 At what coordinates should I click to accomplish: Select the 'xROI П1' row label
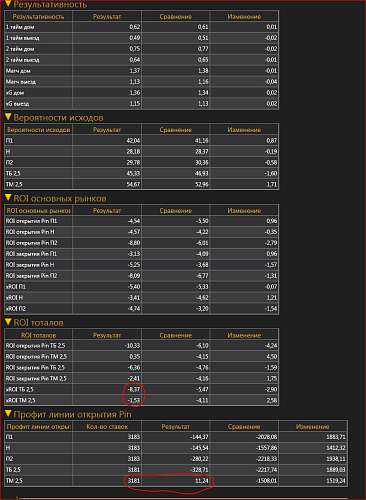pos(16,287)
